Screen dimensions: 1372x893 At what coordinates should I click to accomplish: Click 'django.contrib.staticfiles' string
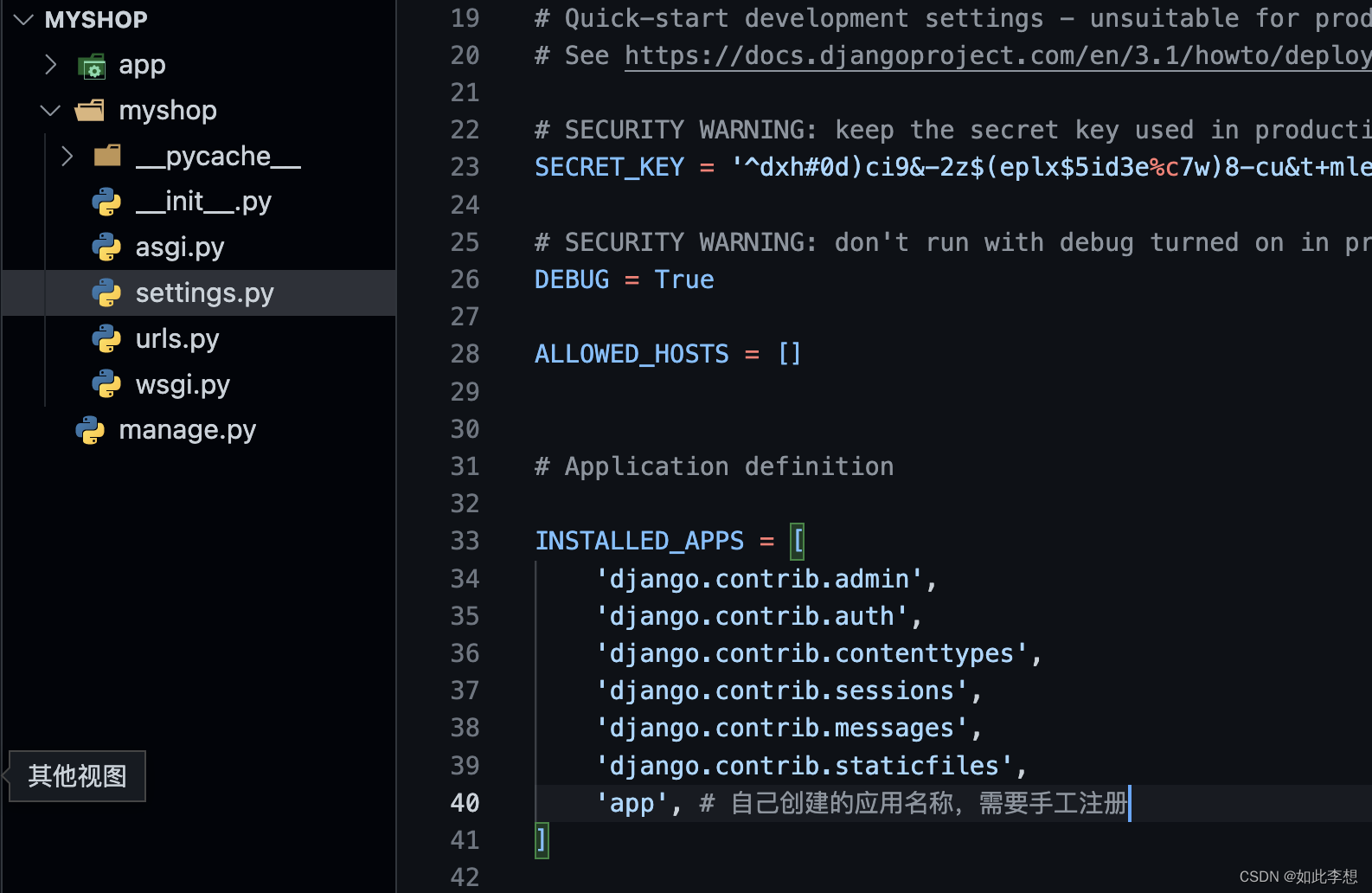[805, 766]
